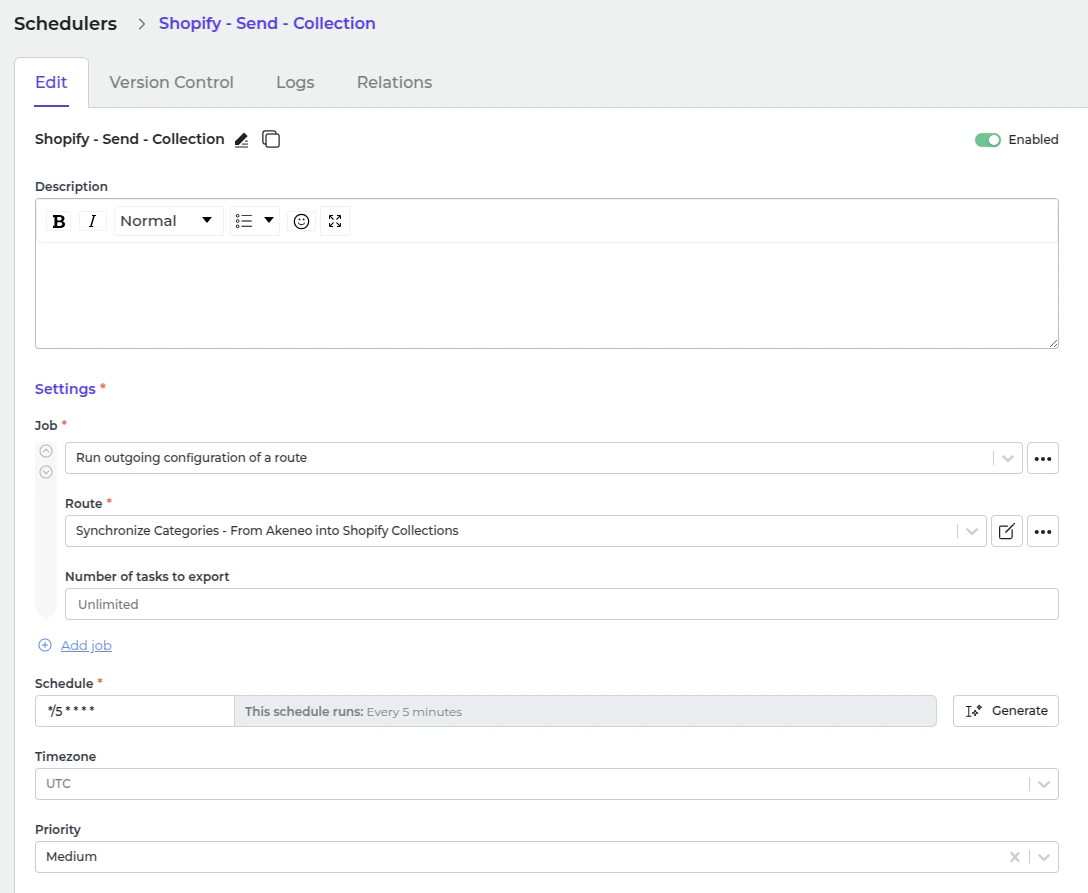Open the emoji picker in description toolbar
Screen dimensions: 1088x893
tap(301, 221)
